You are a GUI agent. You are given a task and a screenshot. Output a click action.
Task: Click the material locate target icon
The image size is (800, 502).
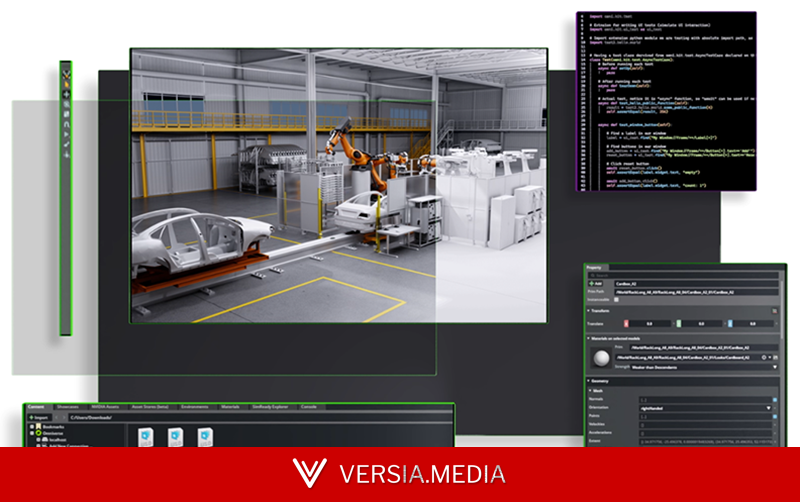pos(764,357)
